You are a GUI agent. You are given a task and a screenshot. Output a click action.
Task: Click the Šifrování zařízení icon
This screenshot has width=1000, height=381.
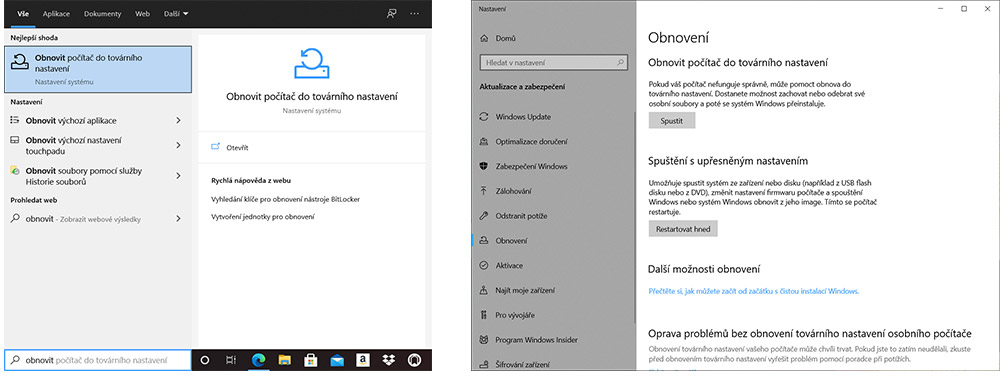(x=483, y=364)
